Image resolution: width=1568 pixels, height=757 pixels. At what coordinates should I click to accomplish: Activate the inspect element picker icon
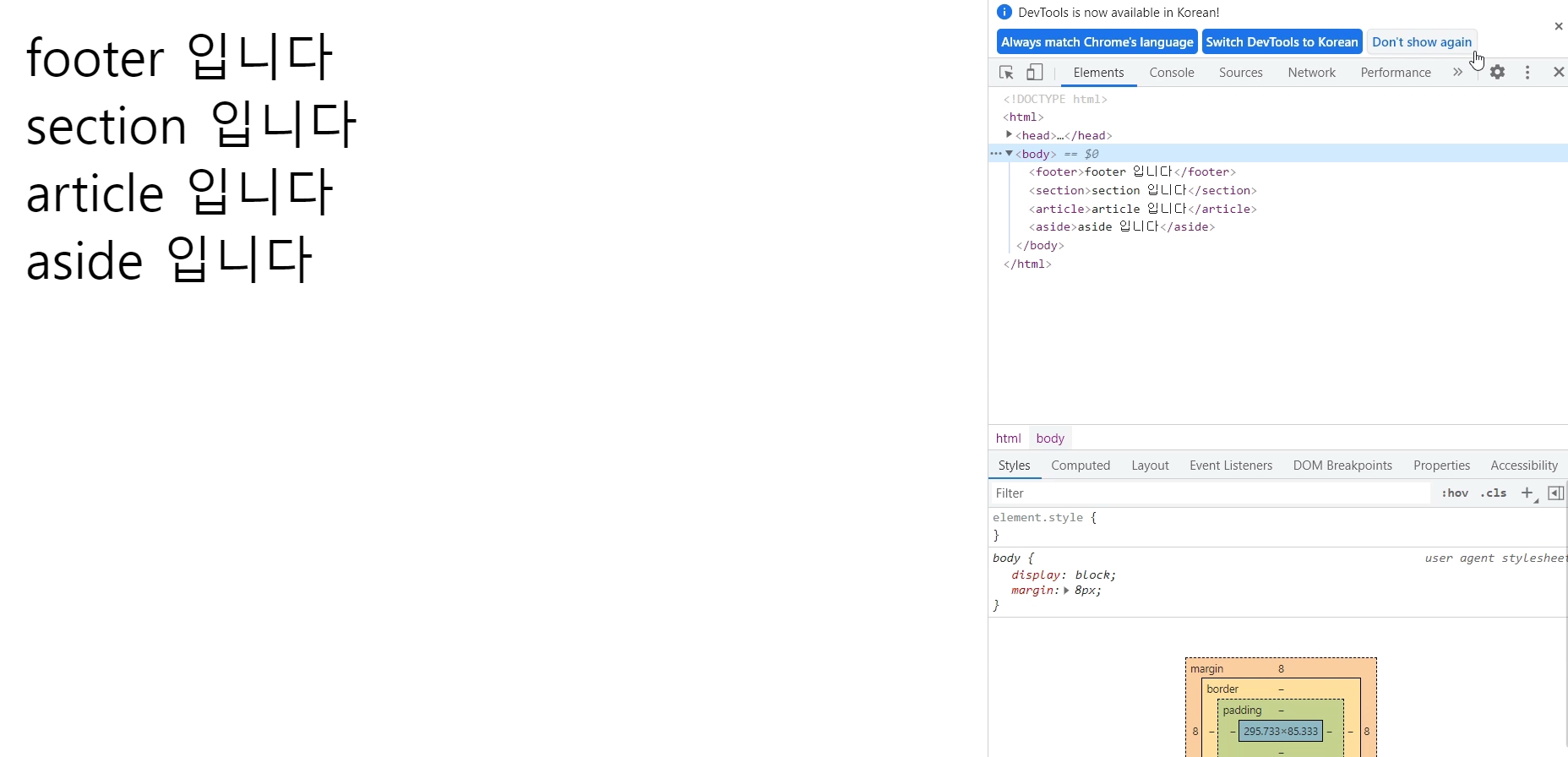tap(1006, 73)
